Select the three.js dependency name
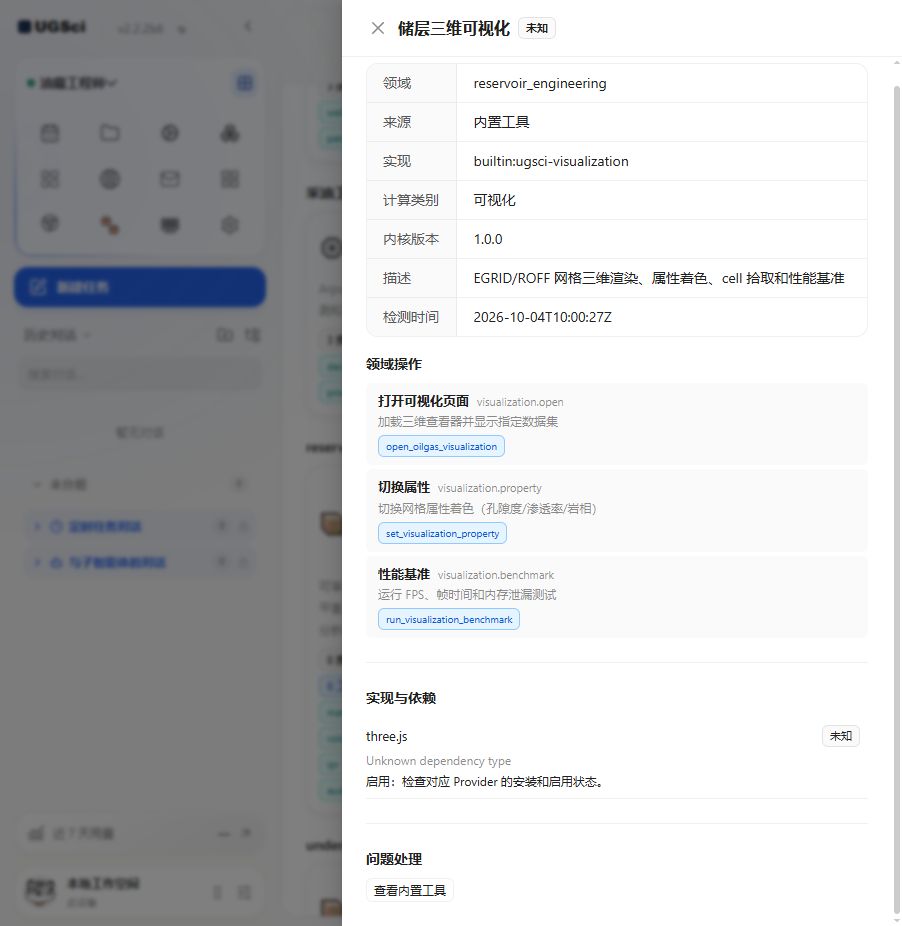The width and height of the screenshot is (902, 926). pyautogui.click(x=386, y=736)
